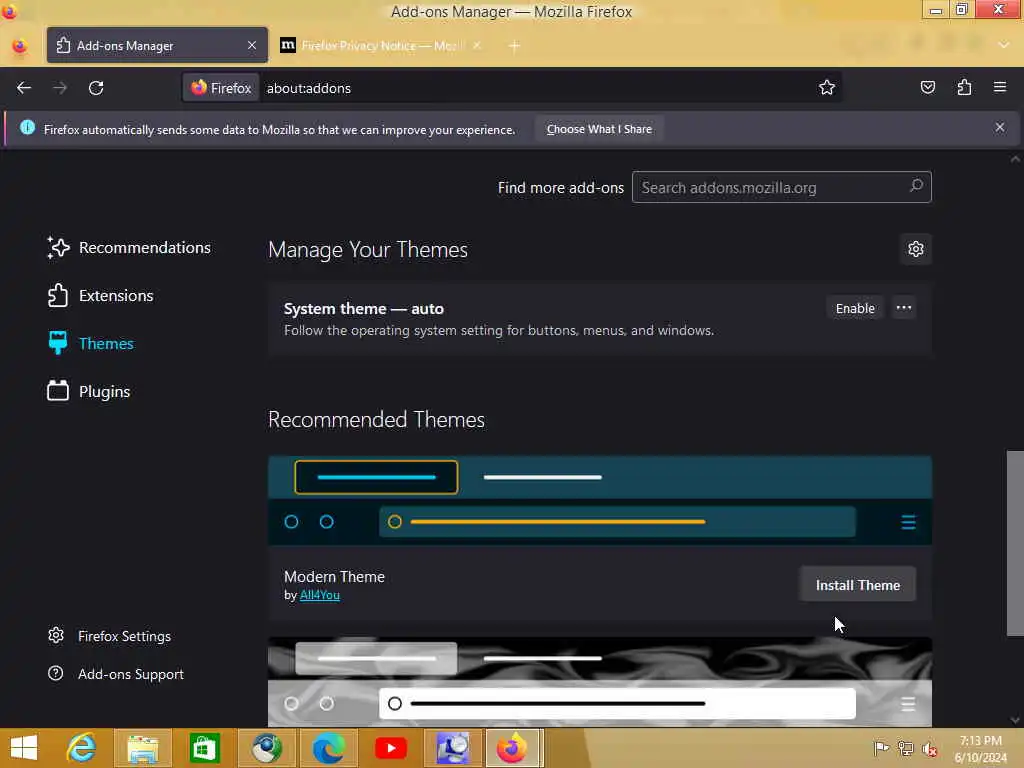Click the Firefox identity badge in address bar

[x=221, y=88]
